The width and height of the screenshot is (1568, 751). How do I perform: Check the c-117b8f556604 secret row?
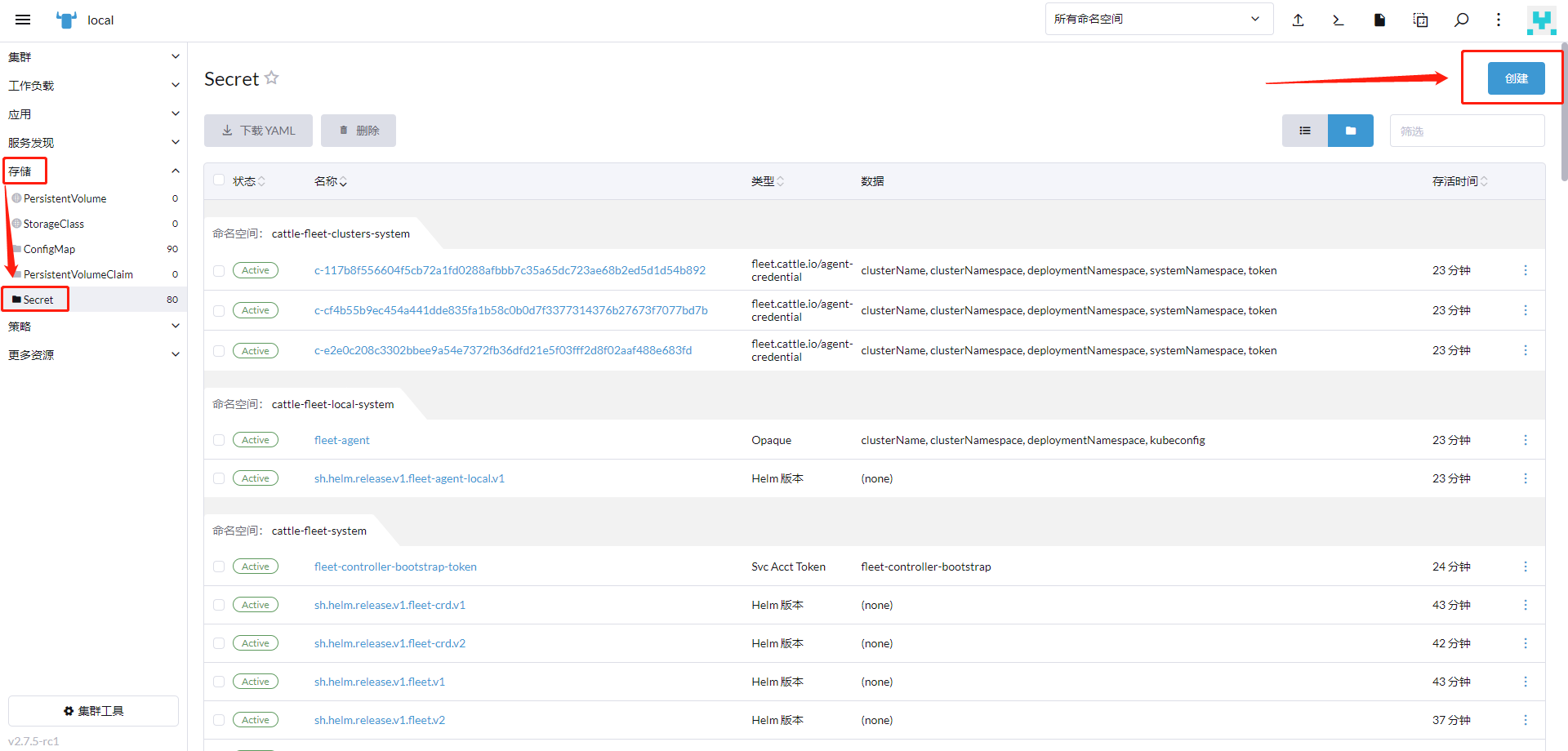(219, 271)
